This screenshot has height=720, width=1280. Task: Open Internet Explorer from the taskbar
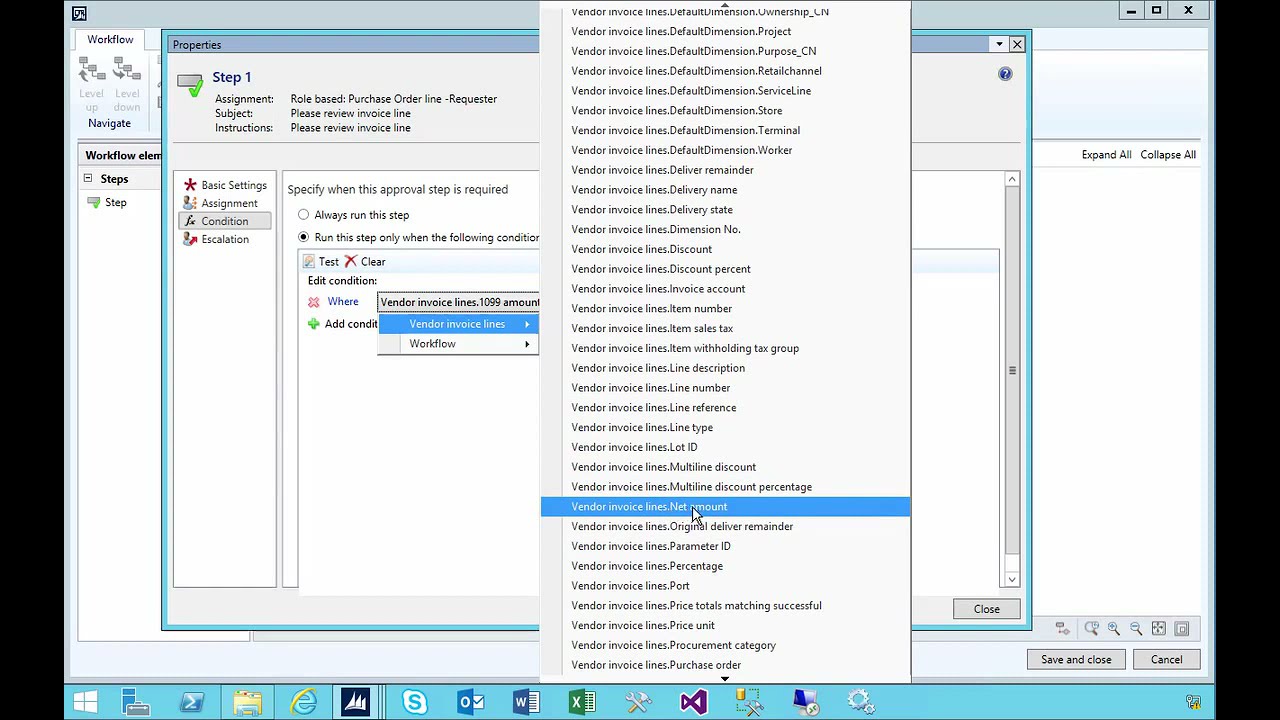pos(304,702)
